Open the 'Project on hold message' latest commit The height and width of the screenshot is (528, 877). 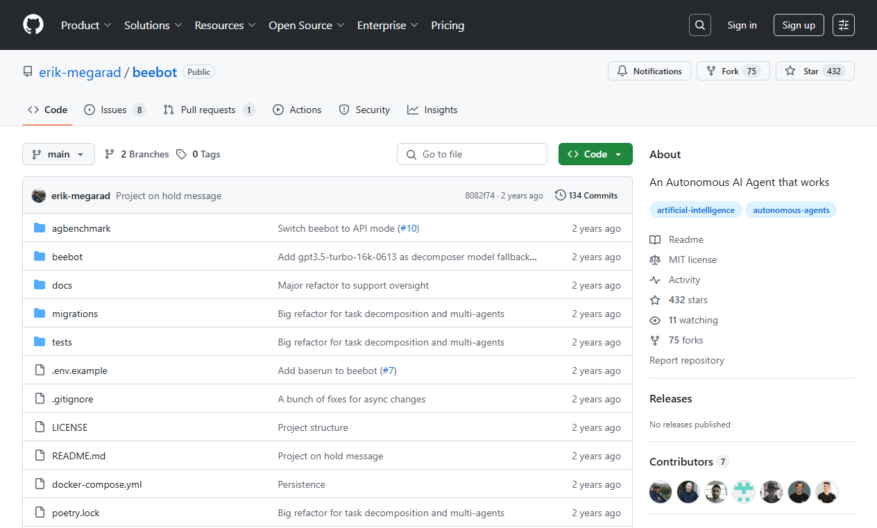pyautogui.click(x=168, y=196)
